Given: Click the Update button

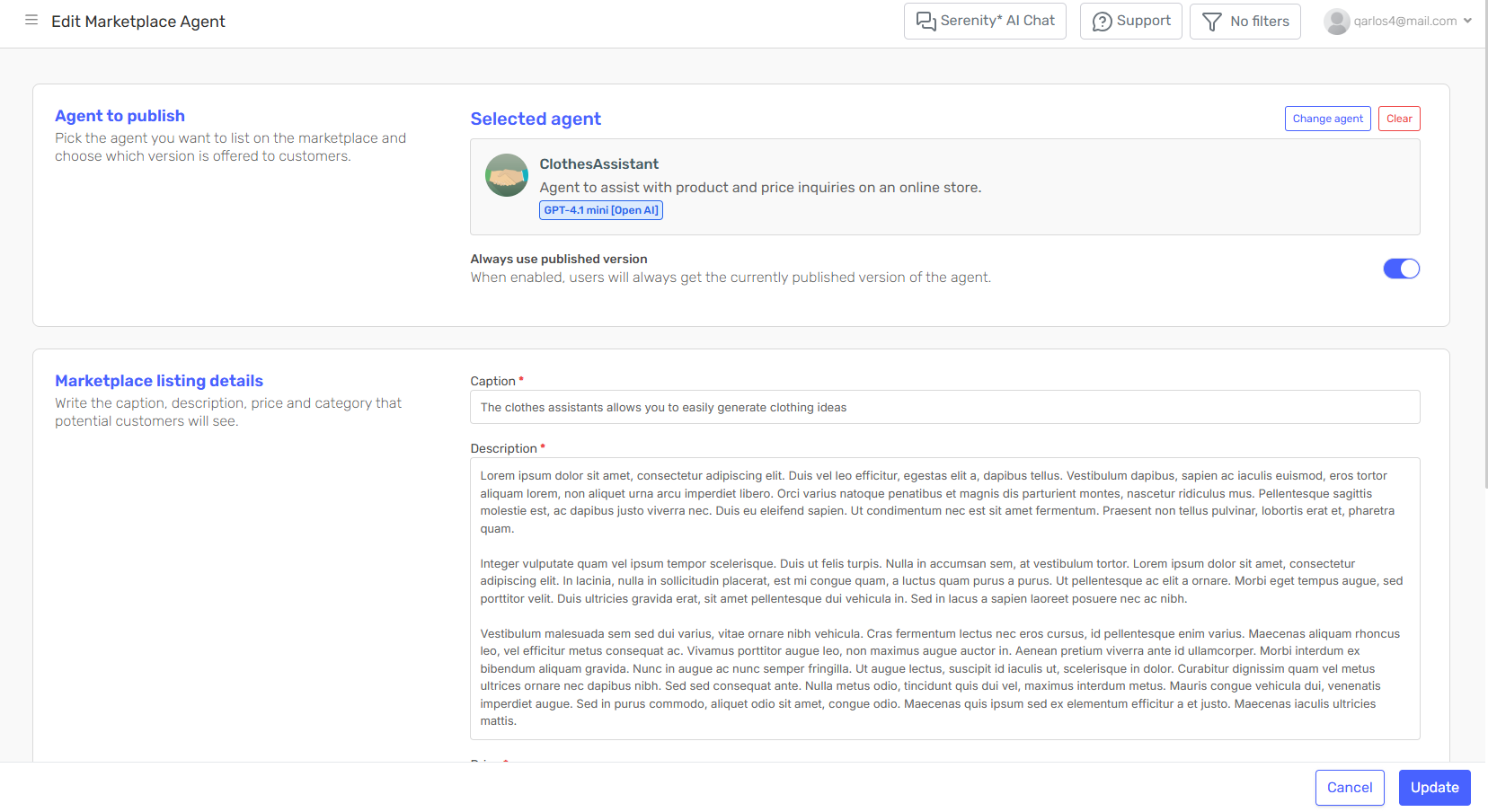Looking at the screenshot, I should (1434, 788).
